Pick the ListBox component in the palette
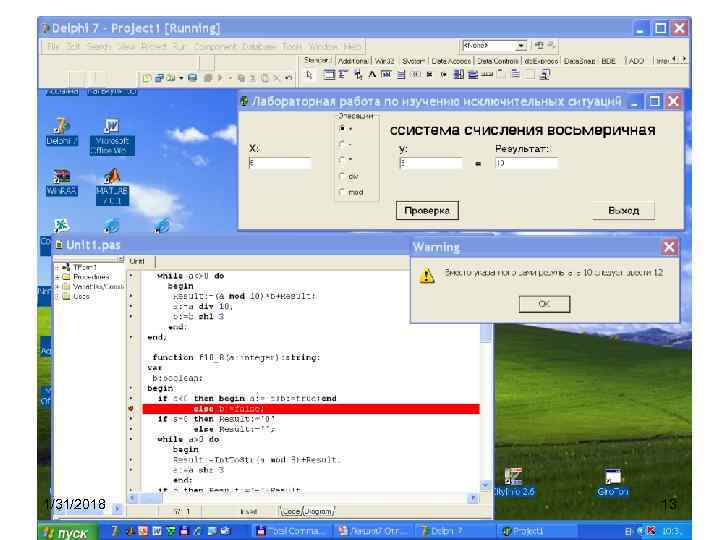Screen dimensions: 720x540 click(458, 74)
